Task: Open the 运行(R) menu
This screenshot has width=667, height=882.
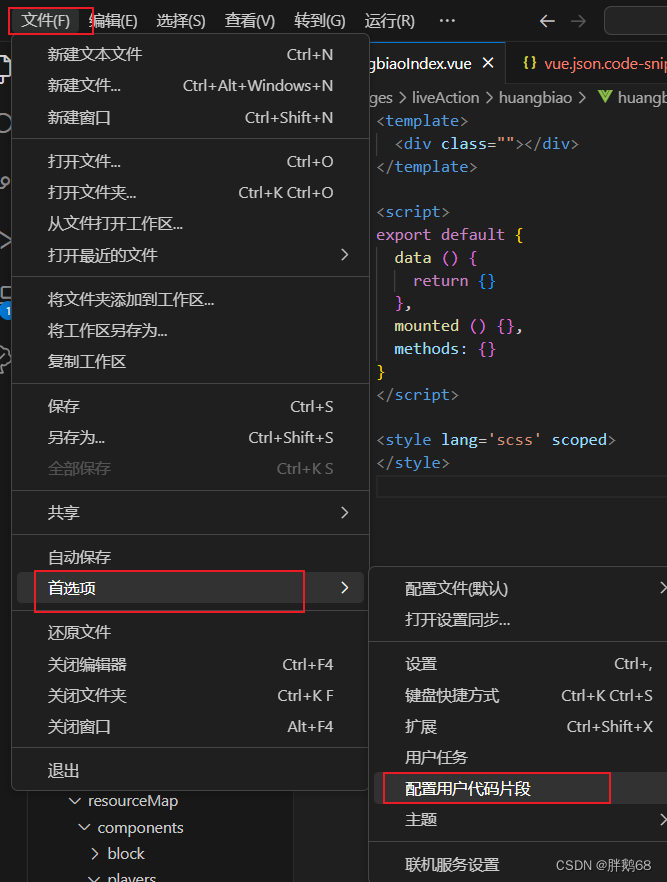Action: coord(389,21)
